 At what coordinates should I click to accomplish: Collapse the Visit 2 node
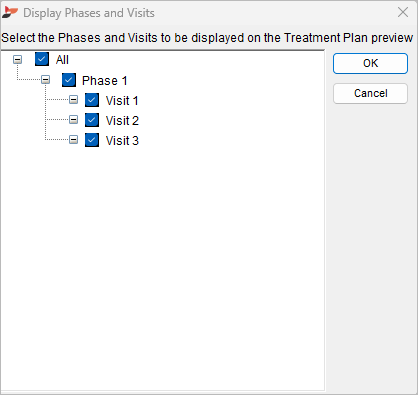point(73,119)
